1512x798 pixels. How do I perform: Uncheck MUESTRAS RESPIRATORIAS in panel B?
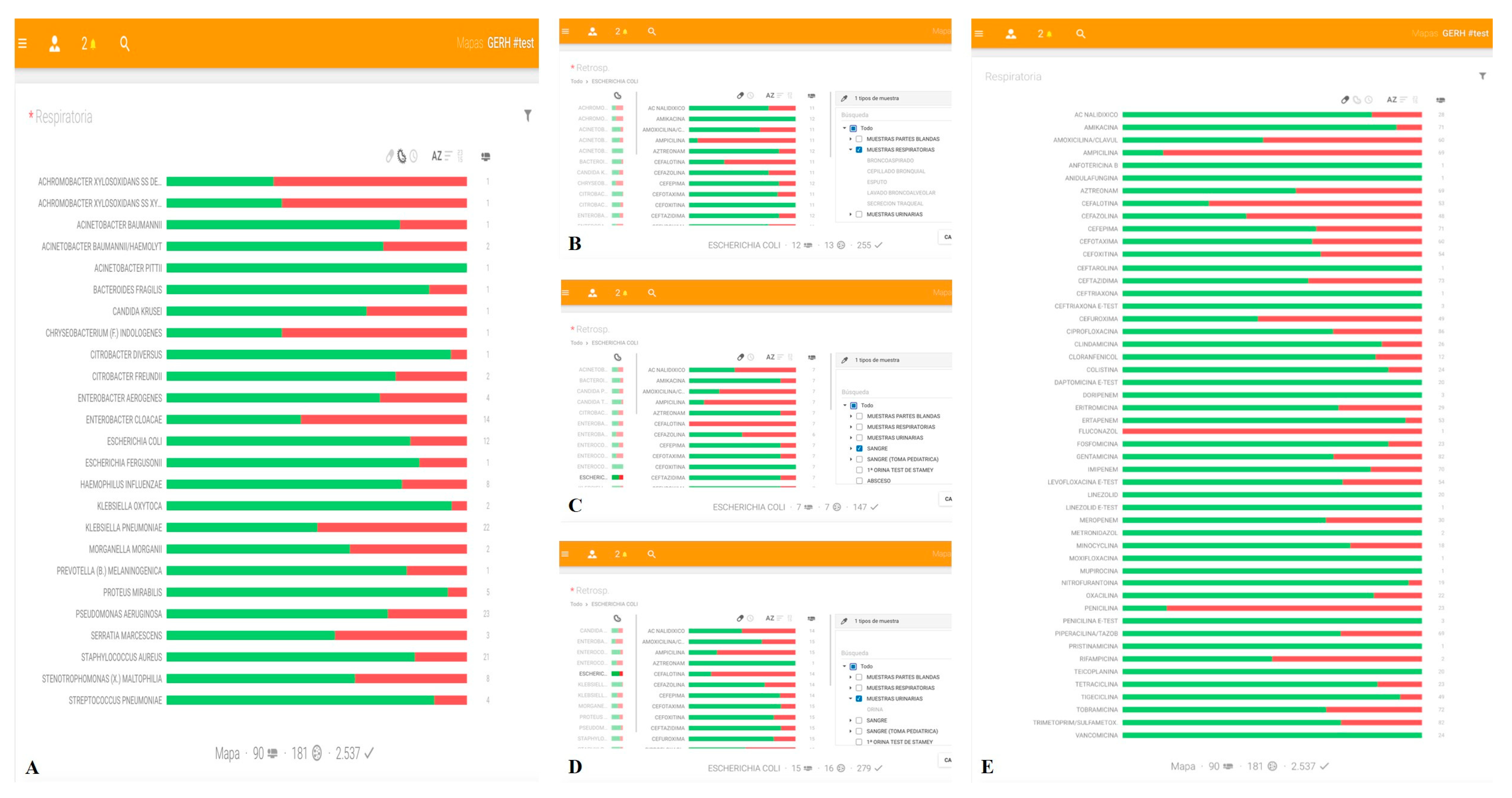[x=859, y=150]
